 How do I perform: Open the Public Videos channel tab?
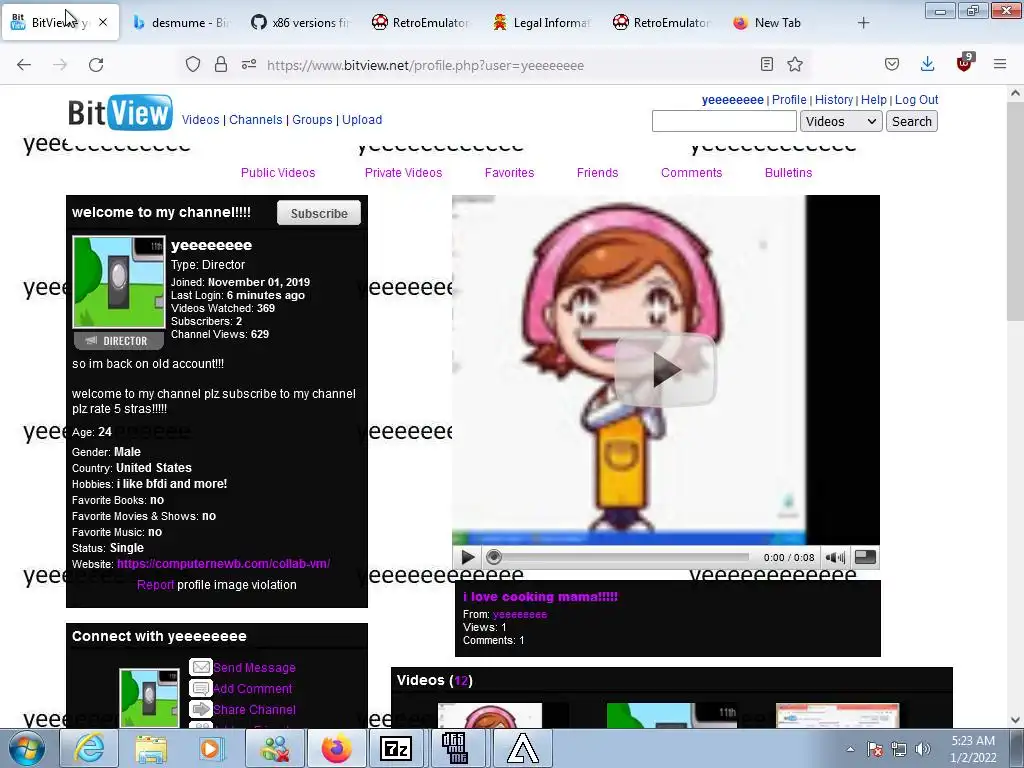[278, 172]
